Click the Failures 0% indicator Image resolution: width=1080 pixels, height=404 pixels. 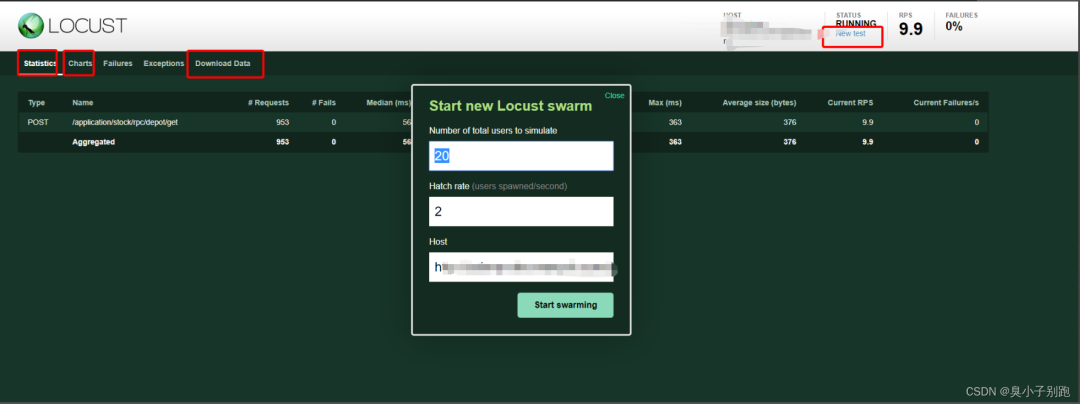pyautogui.click(x=954, y=26)
